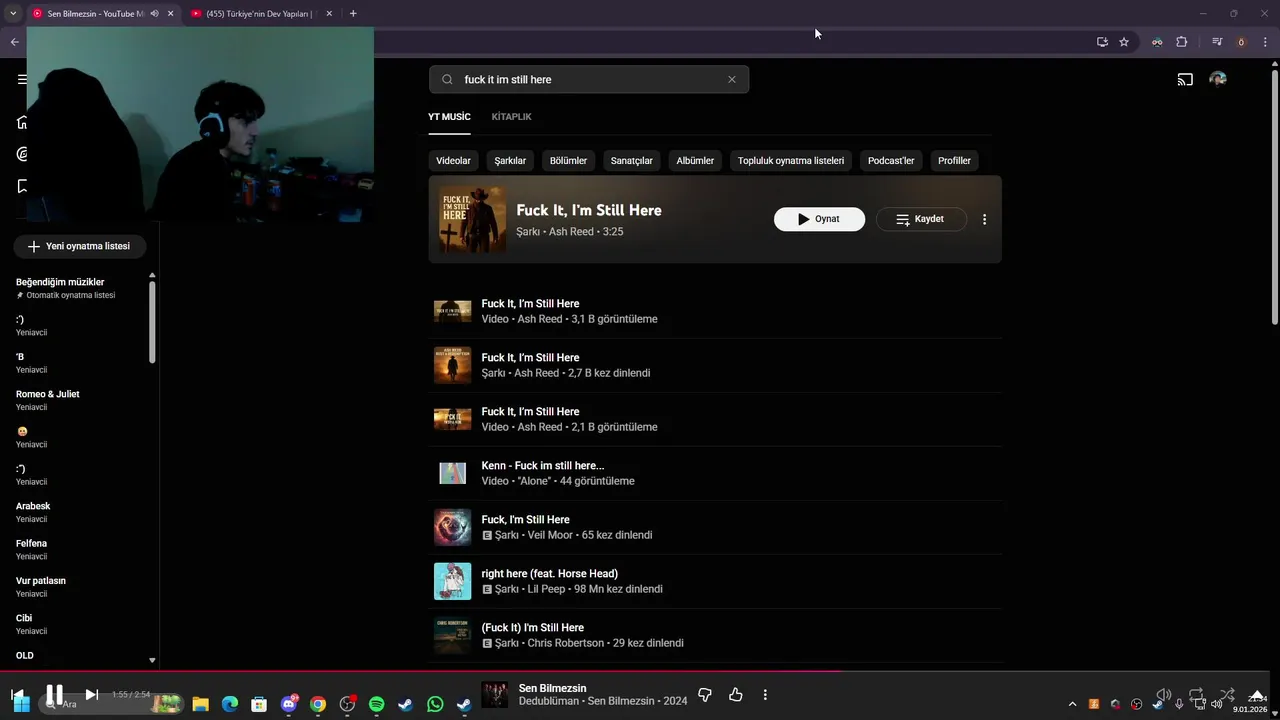Screen dimensions: 1280x720
Task: Click sidebar playlist scroll down arrow
Action: coord(152,660)
